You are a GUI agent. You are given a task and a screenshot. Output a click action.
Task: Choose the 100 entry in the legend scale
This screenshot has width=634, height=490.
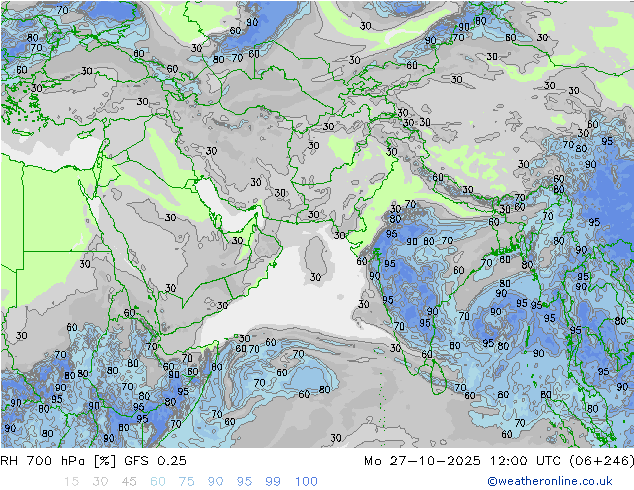pyautogui.click(x=306, y=481)
